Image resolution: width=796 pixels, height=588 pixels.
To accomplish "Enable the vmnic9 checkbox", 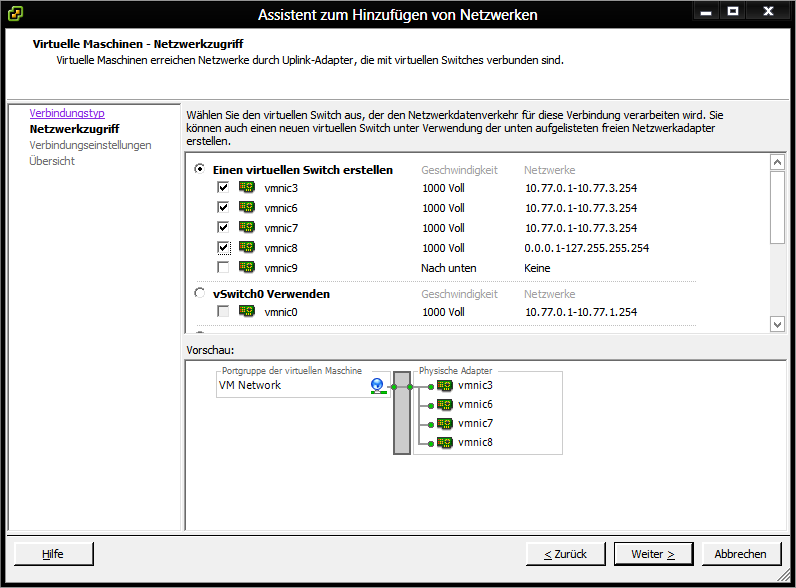I will tap(223, 267).
